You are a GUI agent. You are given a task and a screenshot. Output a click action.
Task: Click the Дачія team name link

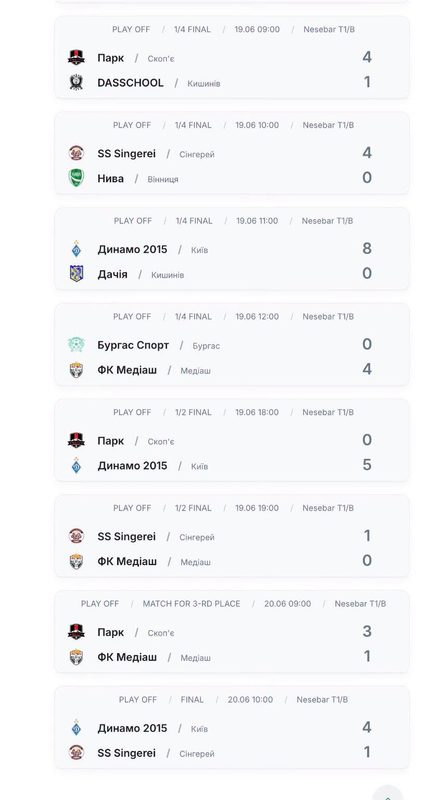pyautogui.click(x=112, y=274)
